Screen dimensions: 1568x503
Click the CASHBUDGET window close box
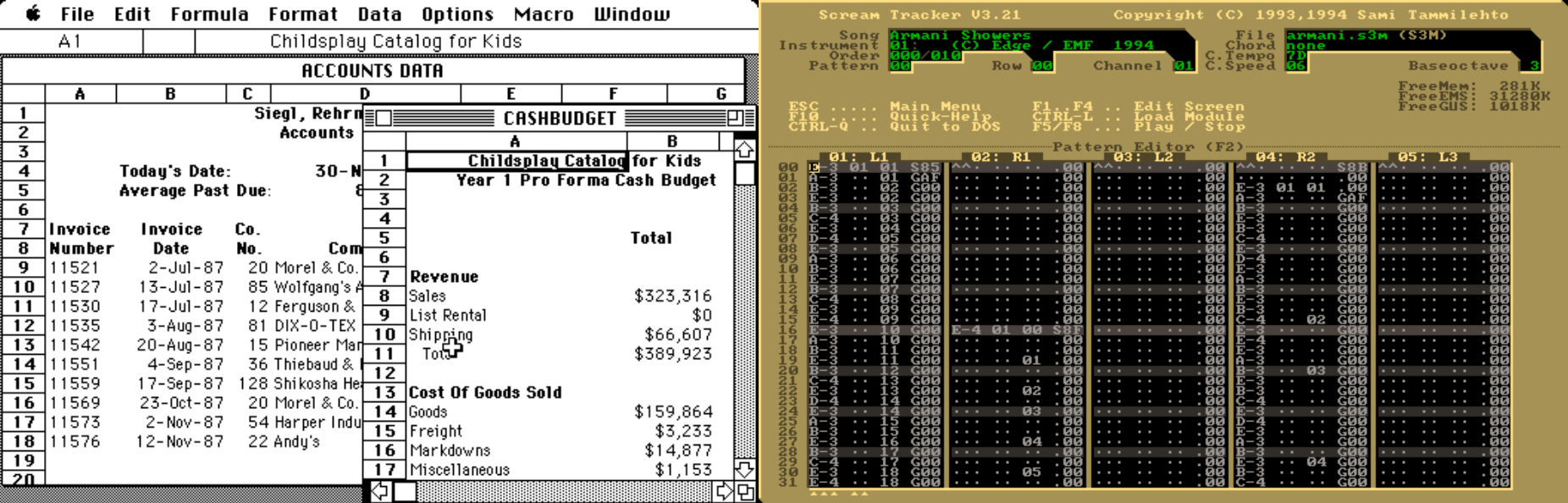coord(384,118)
